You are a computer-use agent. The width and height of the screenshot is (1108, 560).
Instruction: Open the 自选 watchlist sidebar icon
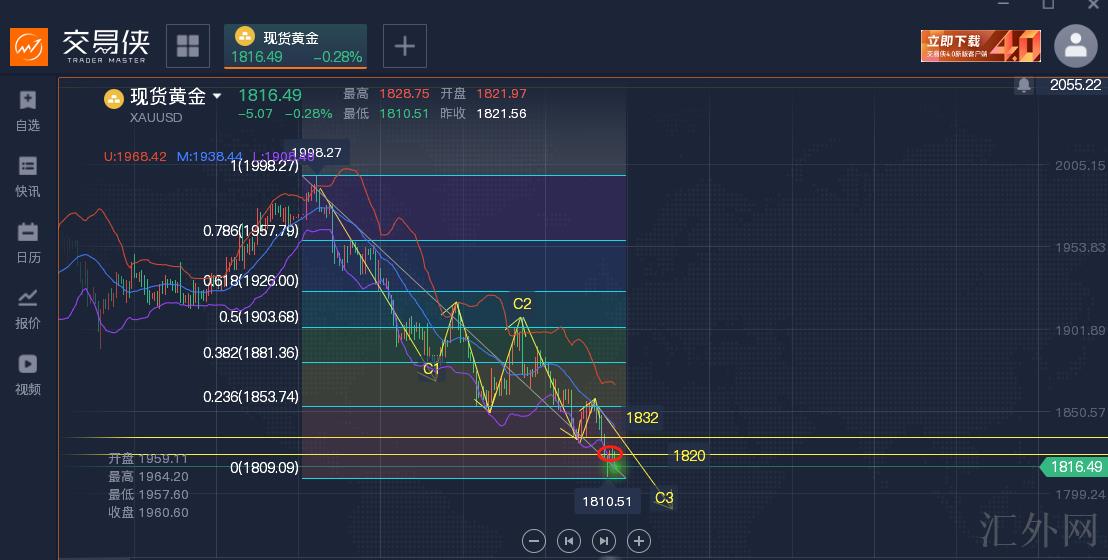pyautogui.click(x=28, y=110)
